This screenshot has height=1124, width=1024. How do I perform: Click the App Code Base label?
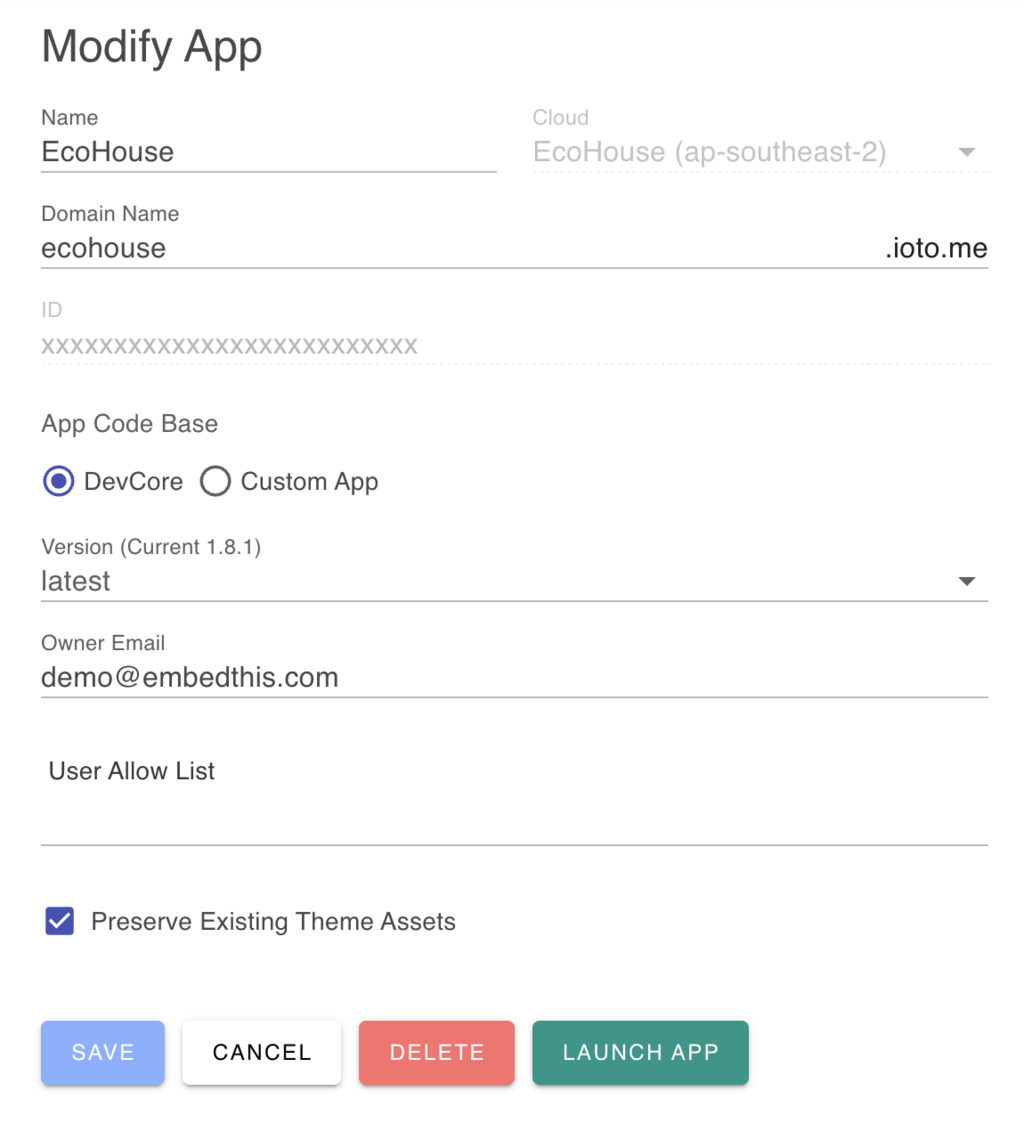[130, 424]
